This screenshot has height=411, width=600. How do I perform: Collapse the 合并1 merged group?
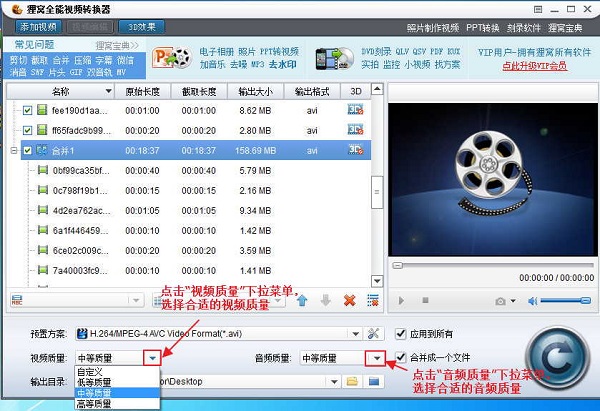(14, 150)
